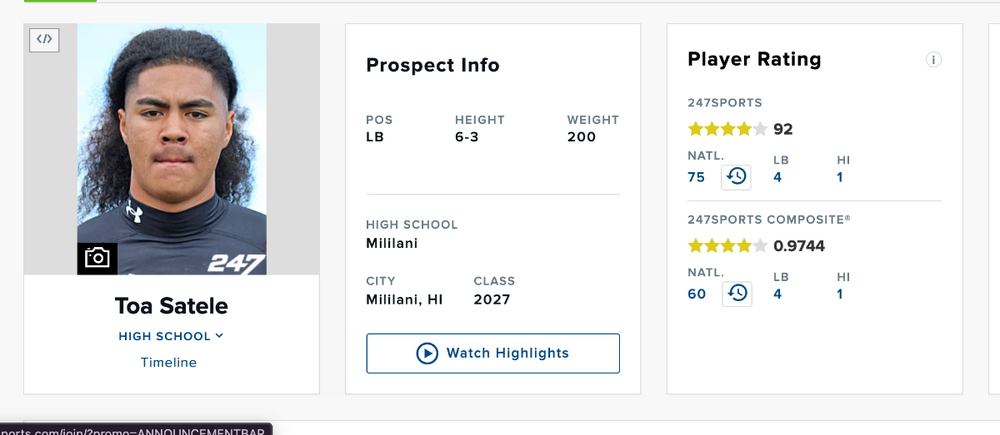Click the play icon in Watch Highlights

pyautogui.click(x=427, y=353)
